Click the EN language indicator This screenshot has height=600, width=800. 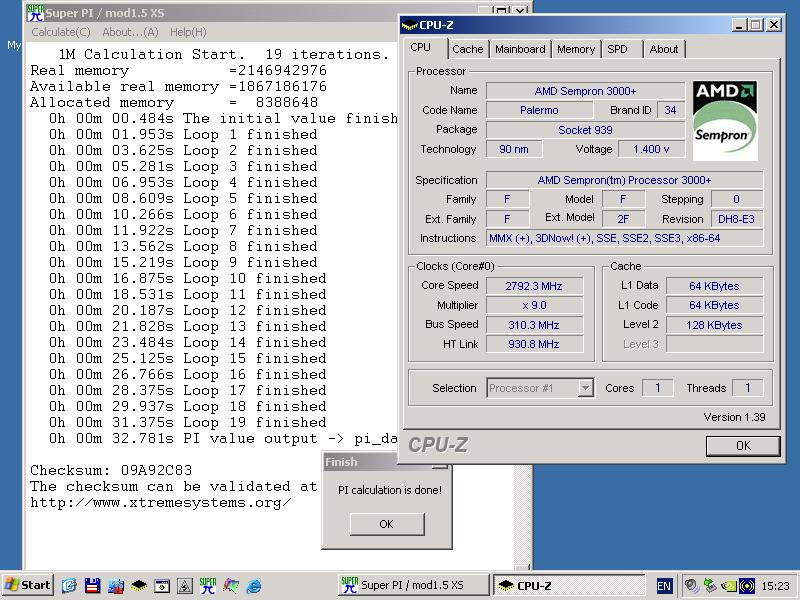tap(664, 585)
